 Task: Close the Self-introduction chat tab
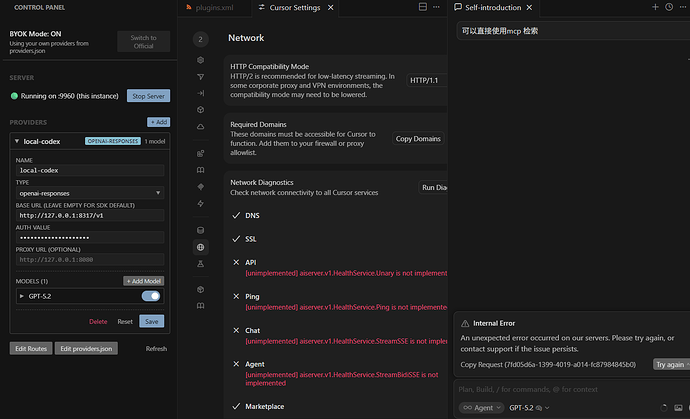tap(529, 7)
